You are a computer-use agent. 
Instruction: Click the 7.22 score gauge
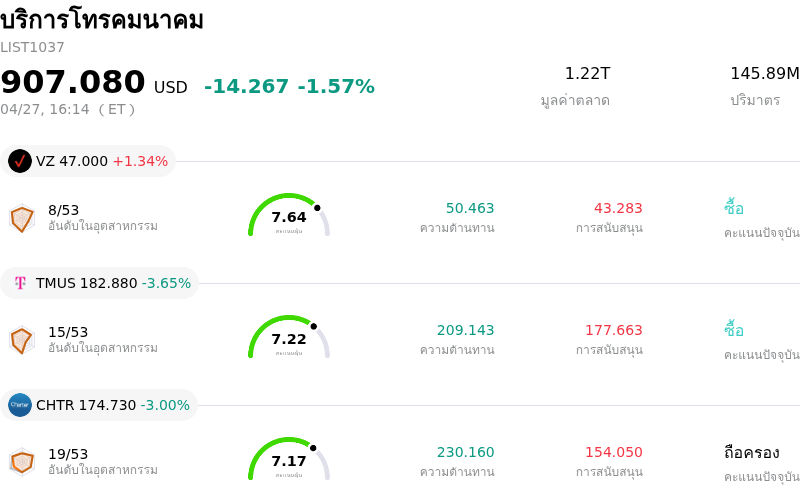coord(289,338)
